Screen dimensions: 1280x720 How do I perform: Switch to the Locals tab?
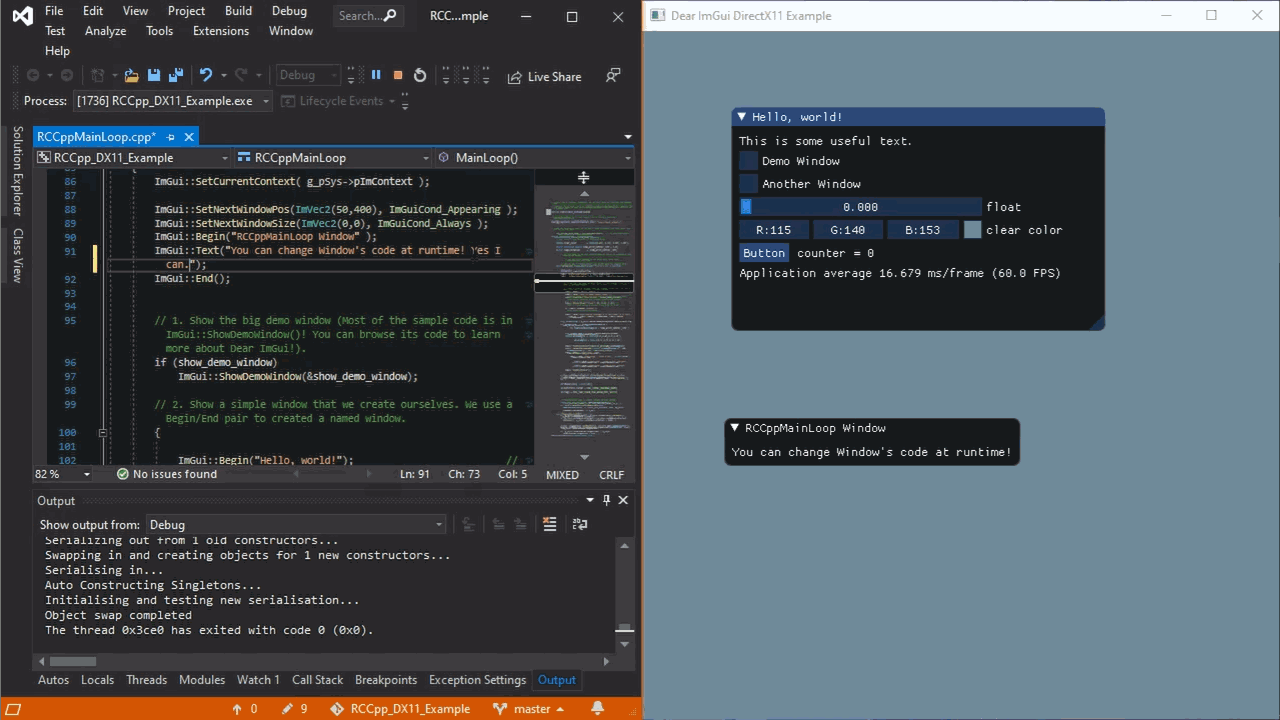(x=97, y=680)
